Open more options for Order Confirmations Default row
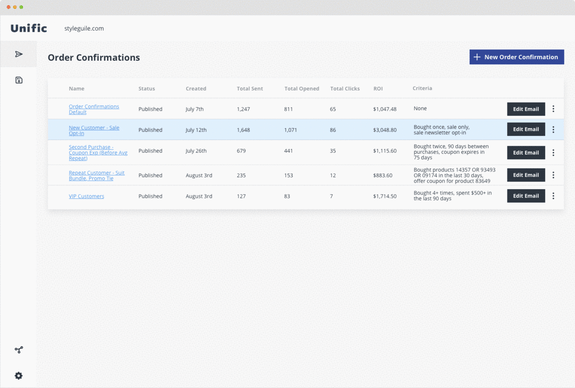The image size is (575, 388). point(553,109)
